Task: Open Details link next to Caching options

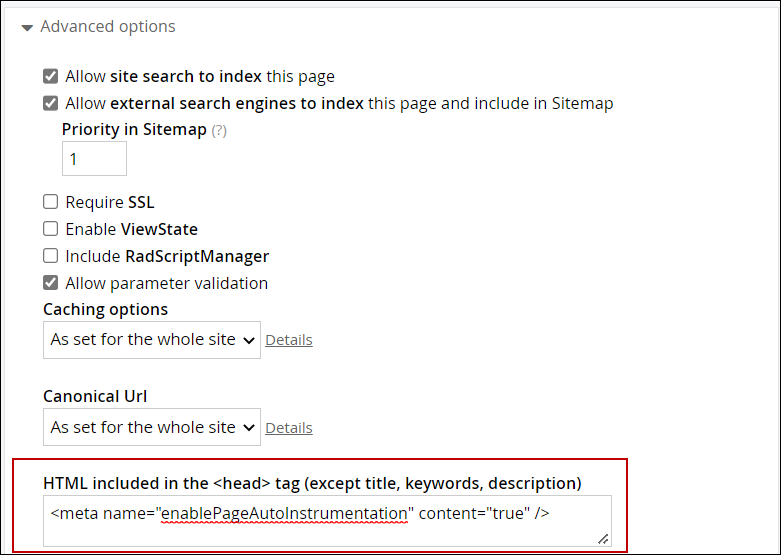Action: click(289, 340)
